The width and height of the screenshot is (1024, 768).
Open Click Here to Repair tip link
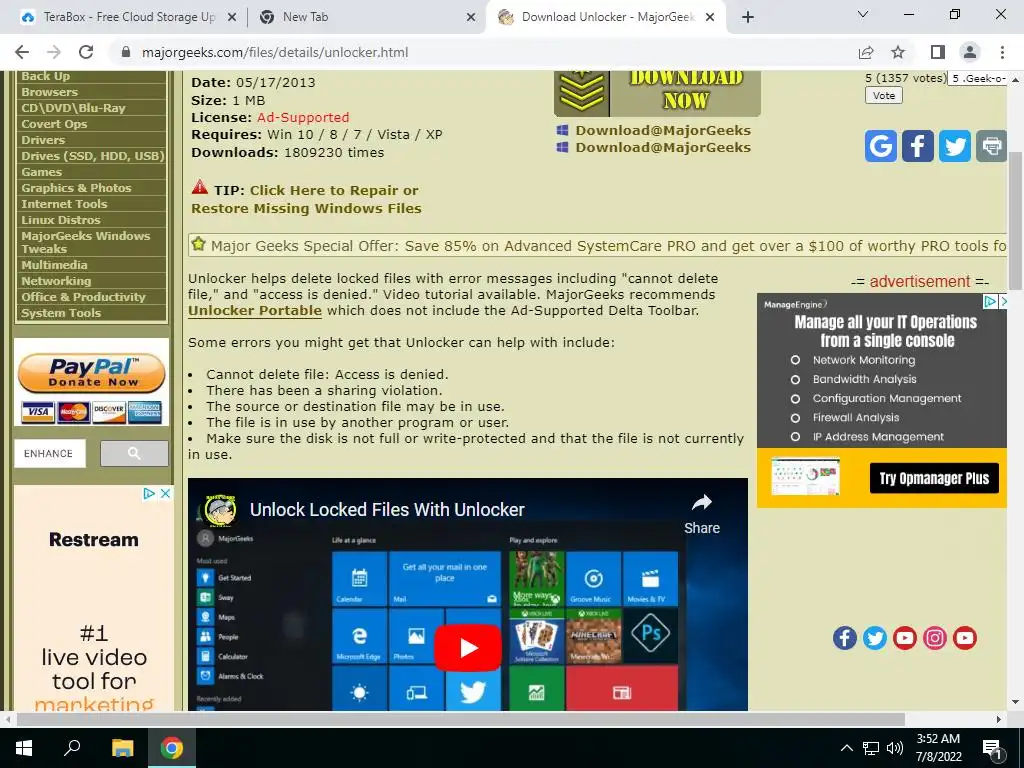click(306, 199)
